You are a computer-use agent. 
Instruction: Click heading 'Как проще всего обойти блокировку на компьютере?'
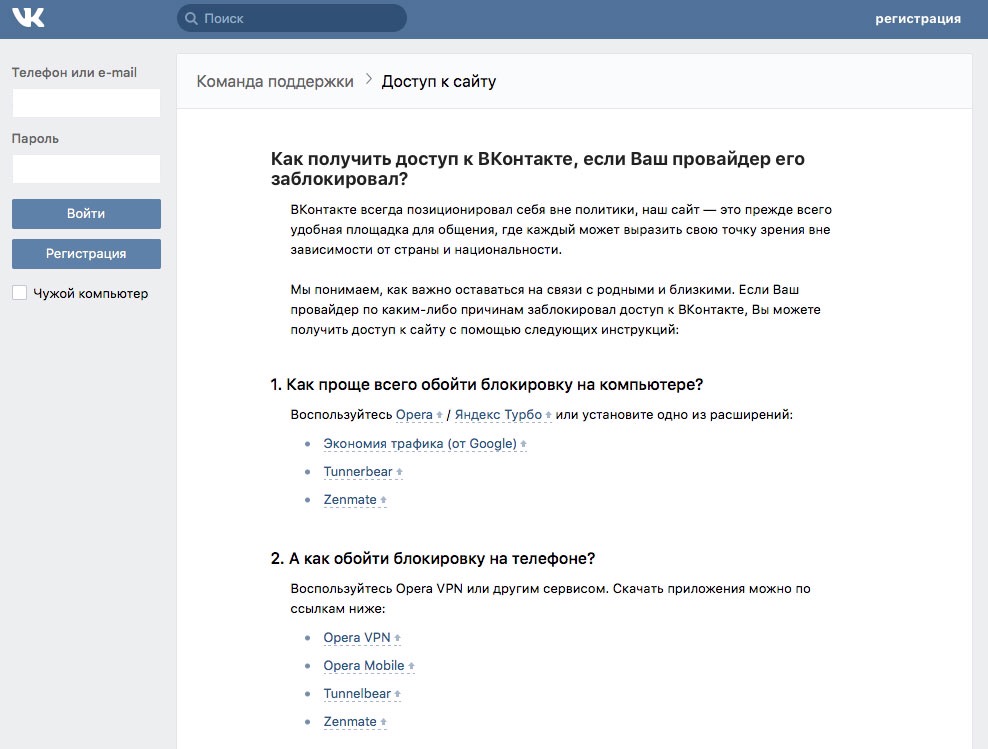486,384
